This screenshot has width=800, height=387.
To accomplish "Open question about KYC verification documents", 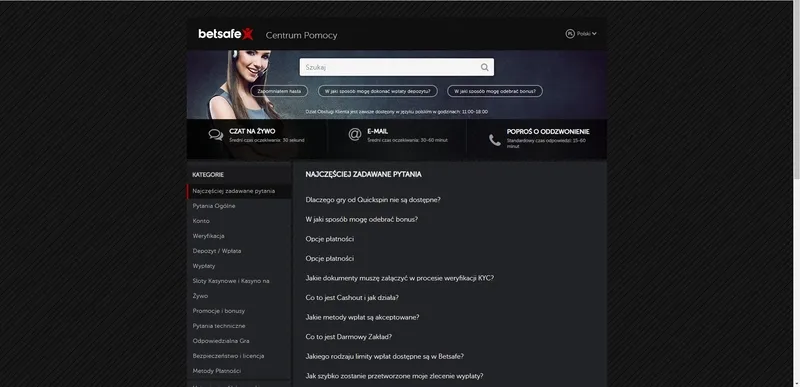I will (x=399, y=278).
